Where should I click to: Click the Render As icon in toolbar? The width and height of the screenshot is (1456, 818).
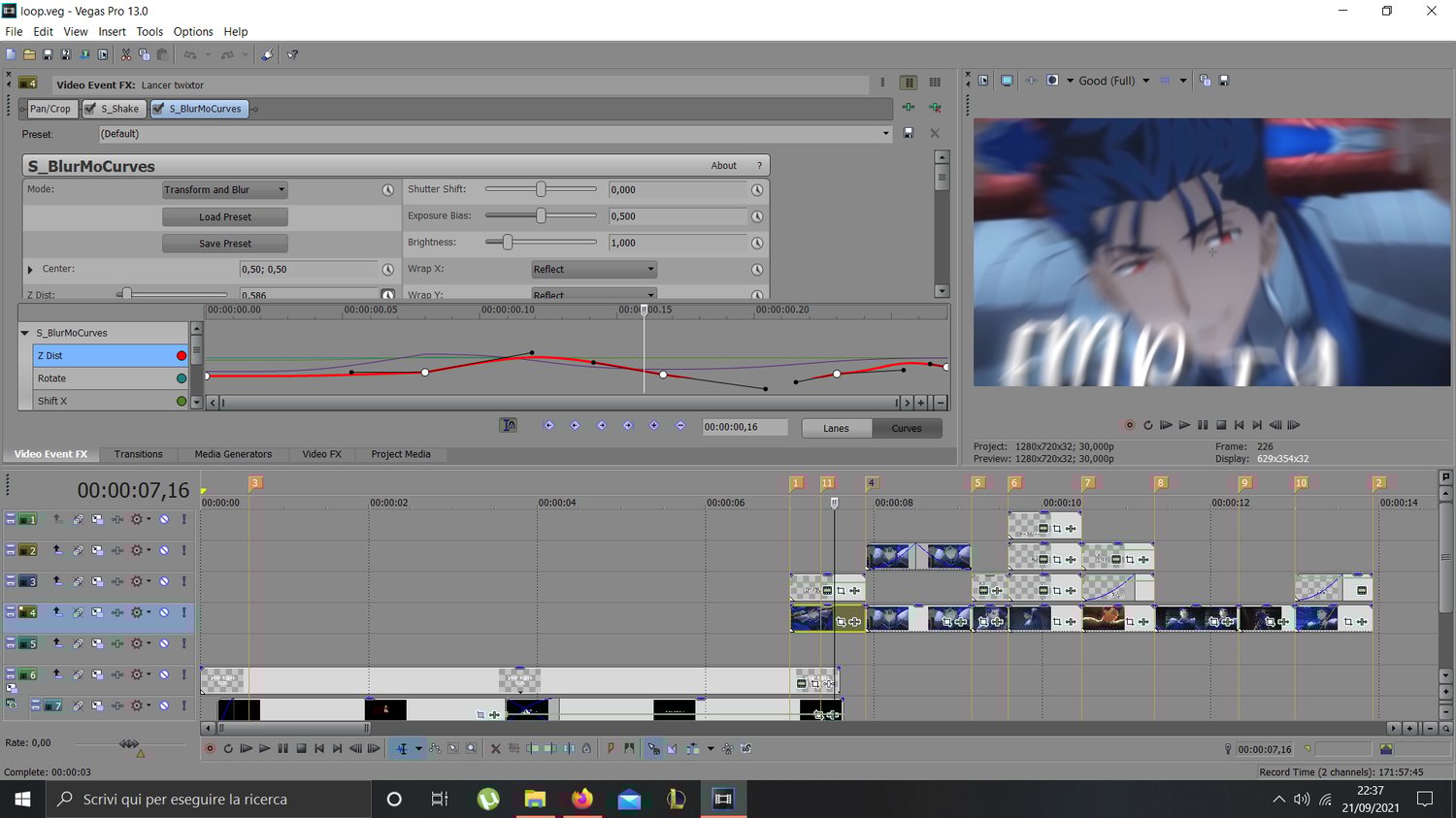click(84, 54)
